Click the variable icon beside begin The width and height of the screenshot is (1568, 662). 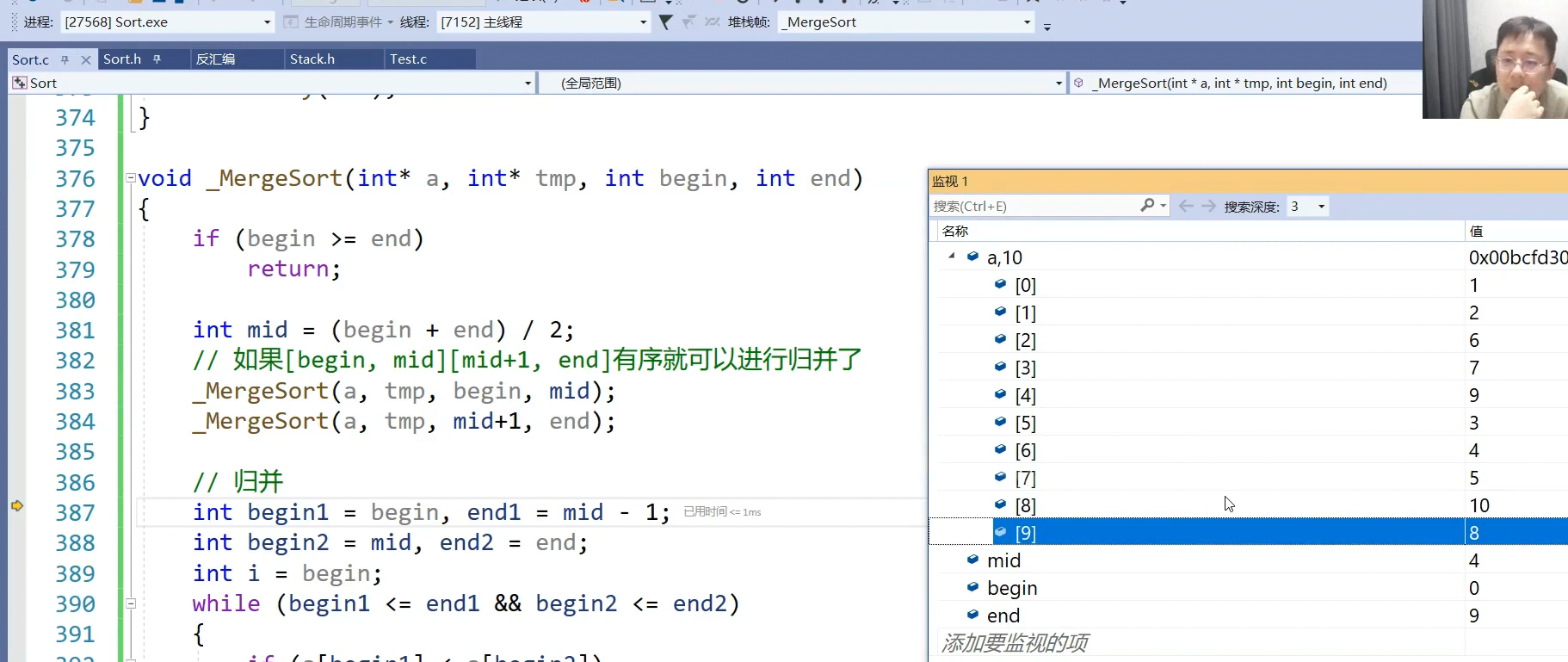(x=972, y=587)
